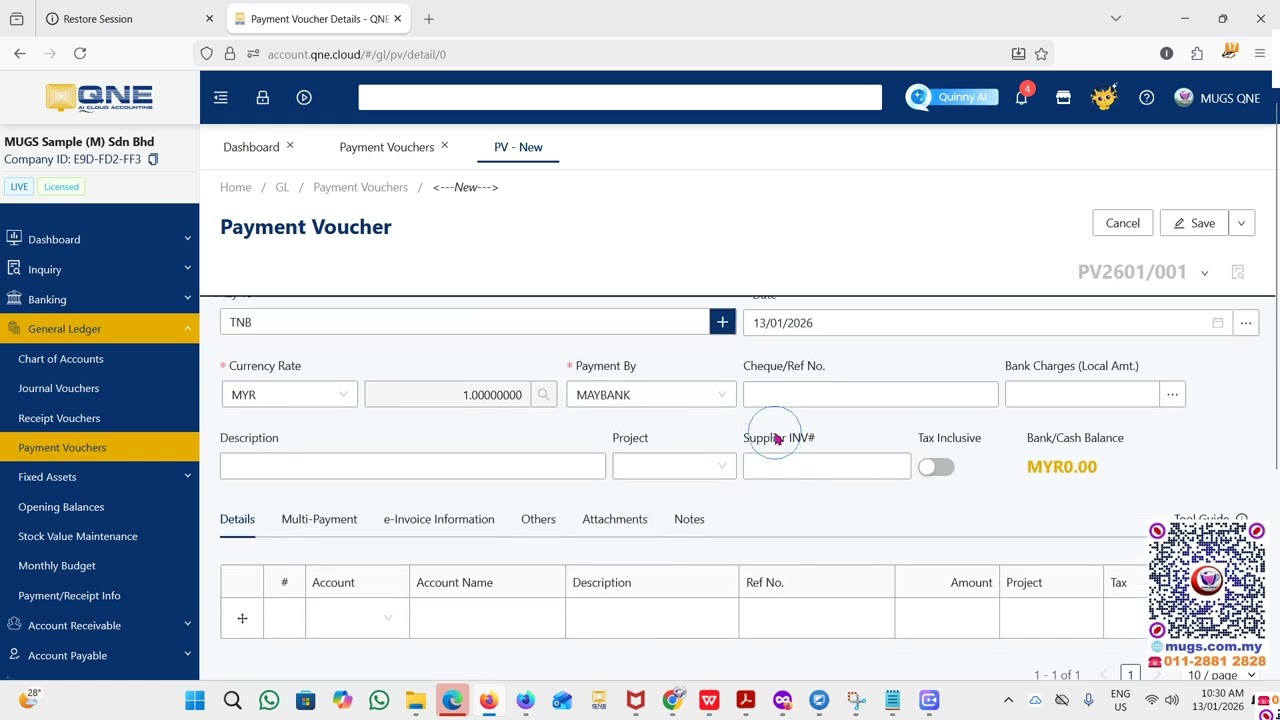
Task: Go to Home in the breadcrumb
Action: pos(236,187)
